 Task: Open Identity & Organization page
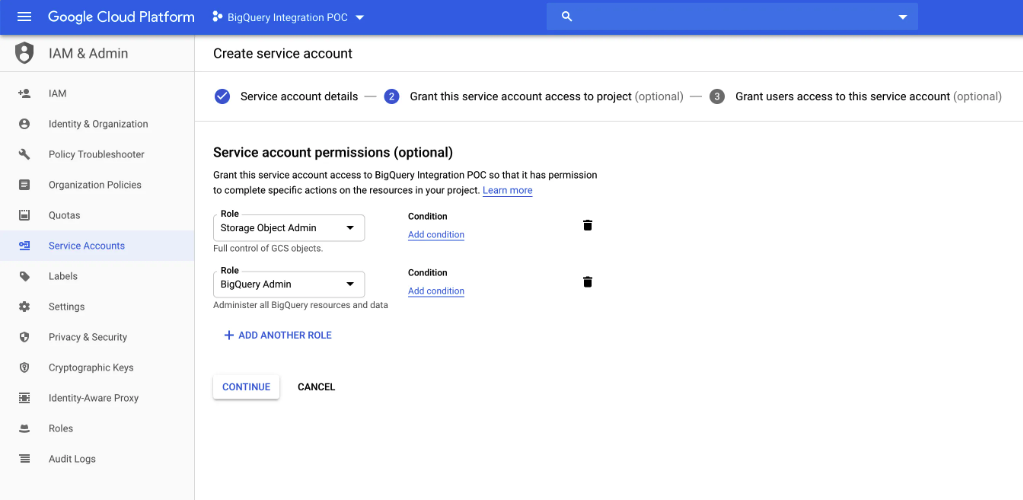pos(97,124)
